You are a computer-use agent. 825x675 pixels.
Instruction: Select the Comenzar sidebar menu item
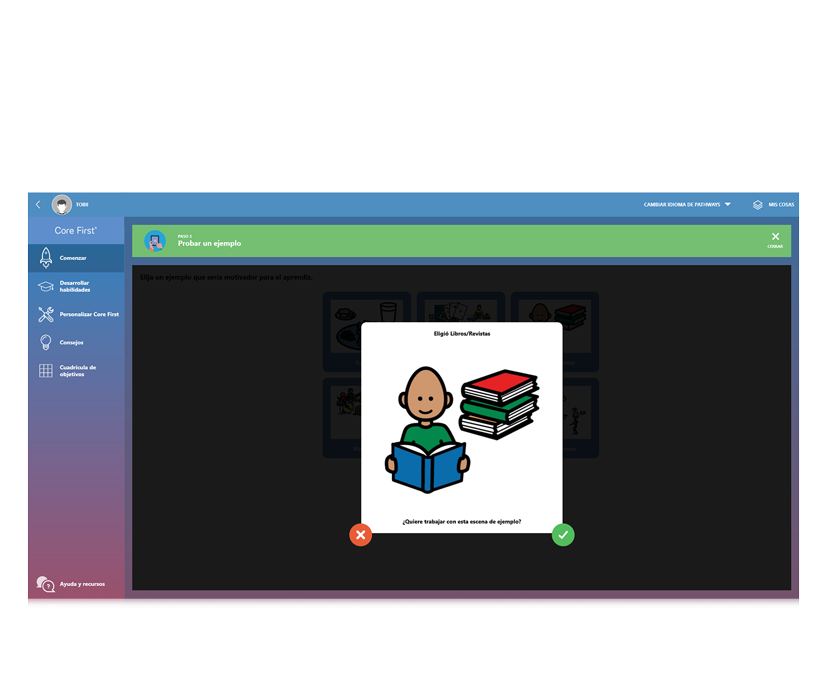point(73,258)
